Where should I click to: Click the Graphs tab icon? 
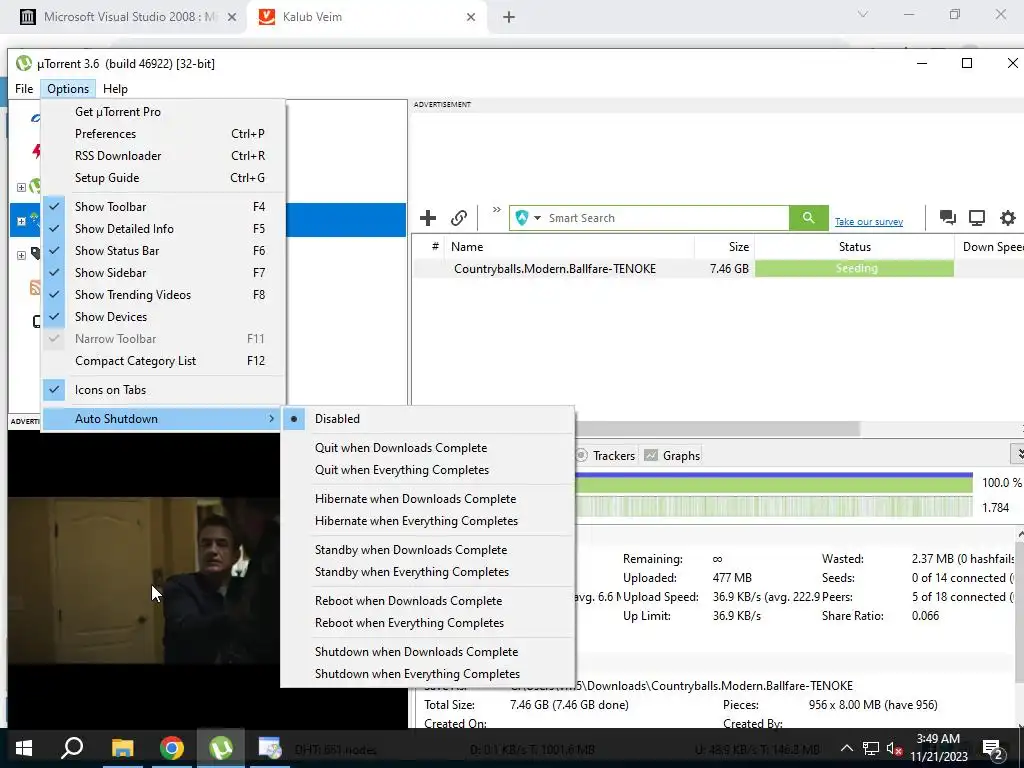click(x=650, y=455)
